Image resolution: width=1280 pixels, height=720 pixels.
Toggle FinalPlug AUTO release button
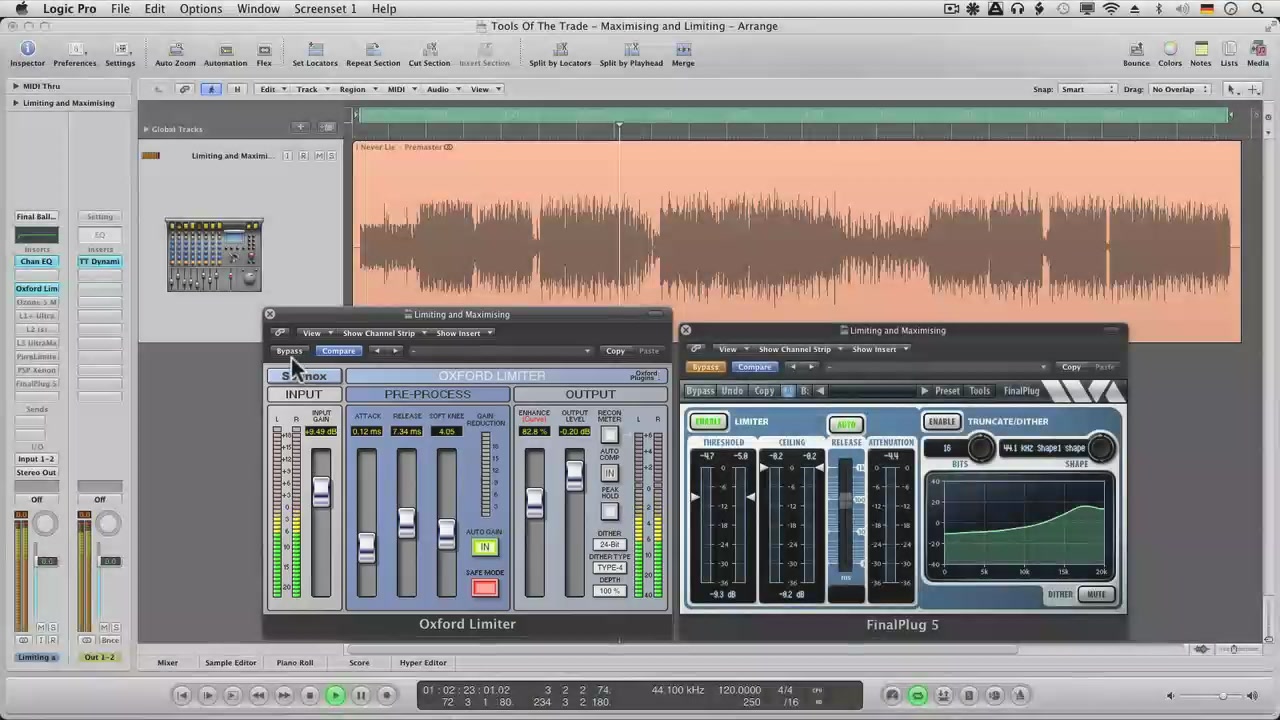pyautogui.click(x=846, y=425)
